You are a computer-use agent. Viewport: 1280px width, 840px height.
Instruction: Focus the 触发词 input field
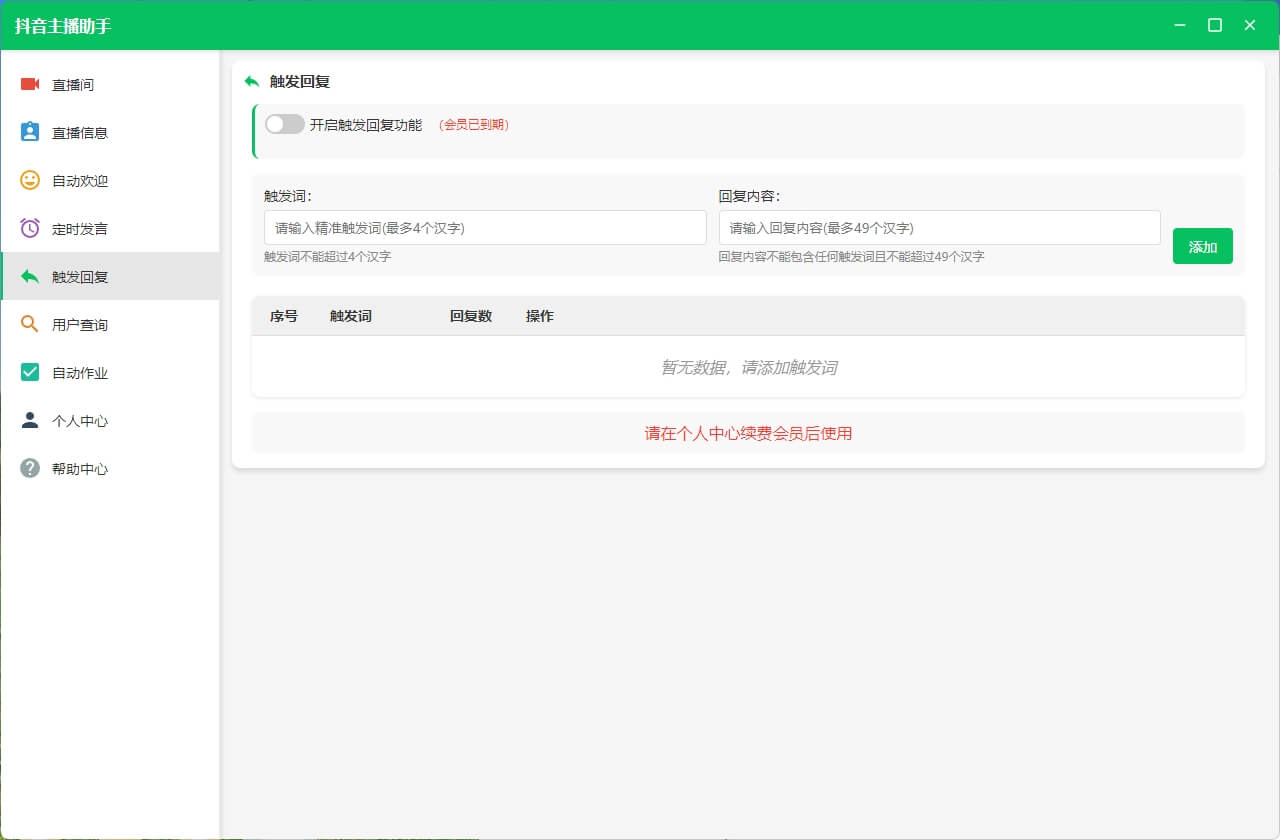(x=485, y=227)
